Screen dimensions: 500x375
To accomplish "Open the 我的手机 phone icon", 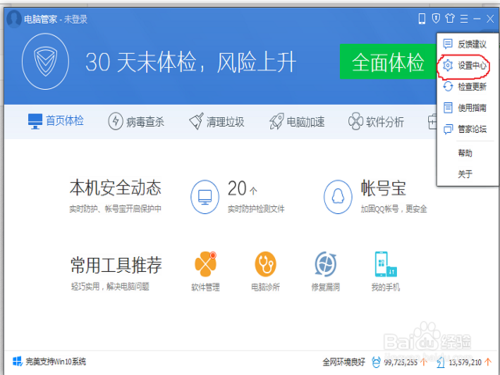I will tap(386, 264).
